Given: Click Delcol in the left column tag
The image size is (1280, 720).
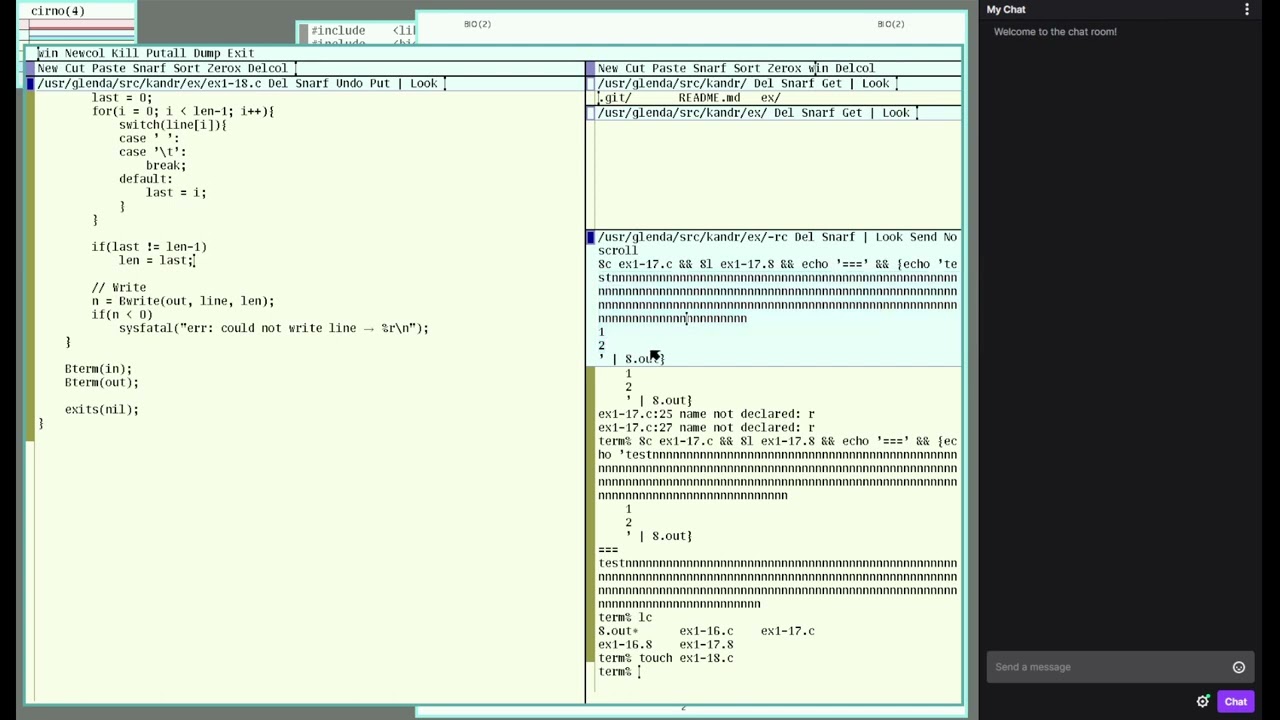Looking at the screenshot, I should [267, 68].
